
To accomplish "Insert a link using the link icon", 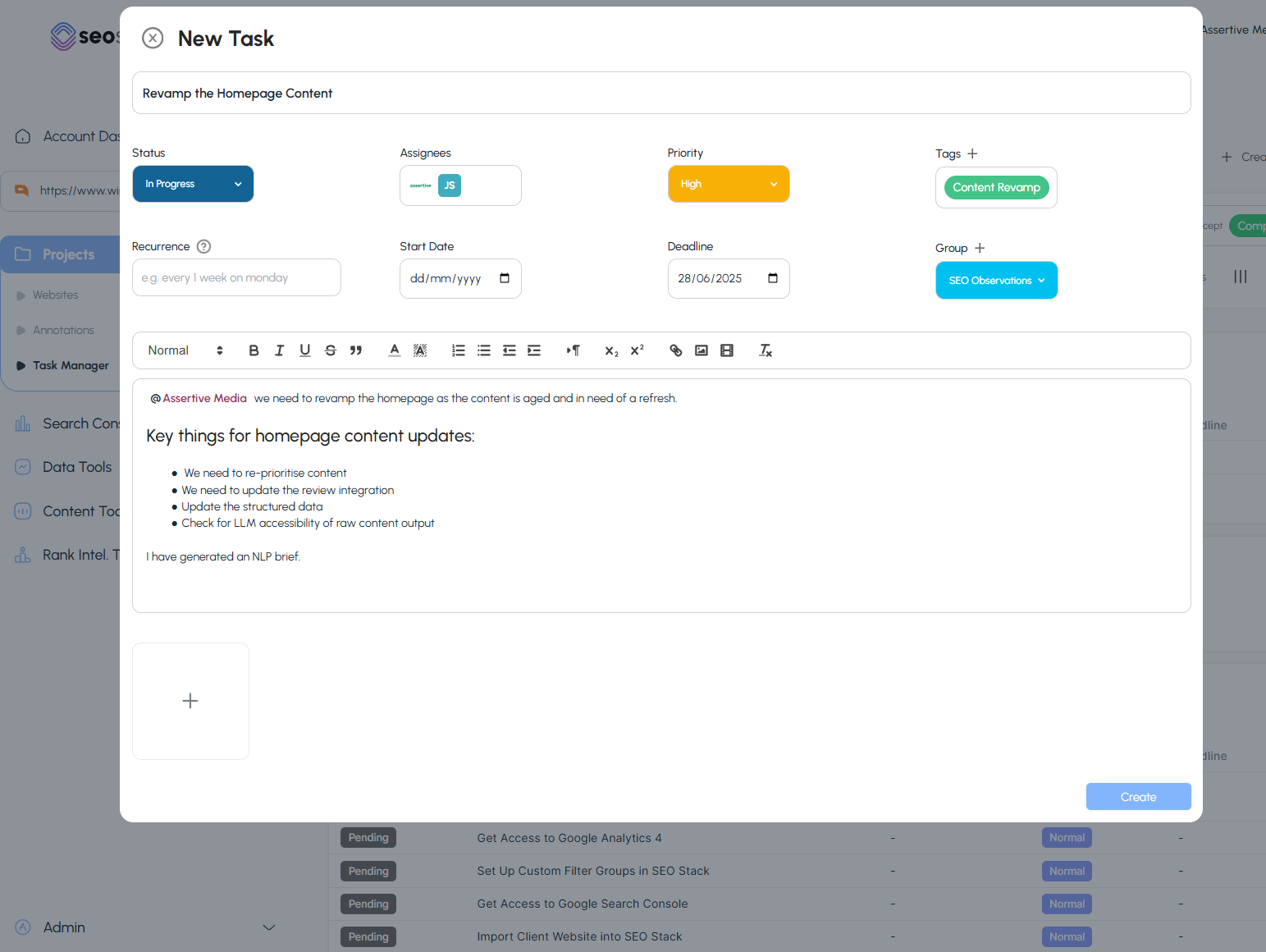I will pos(675,350).
